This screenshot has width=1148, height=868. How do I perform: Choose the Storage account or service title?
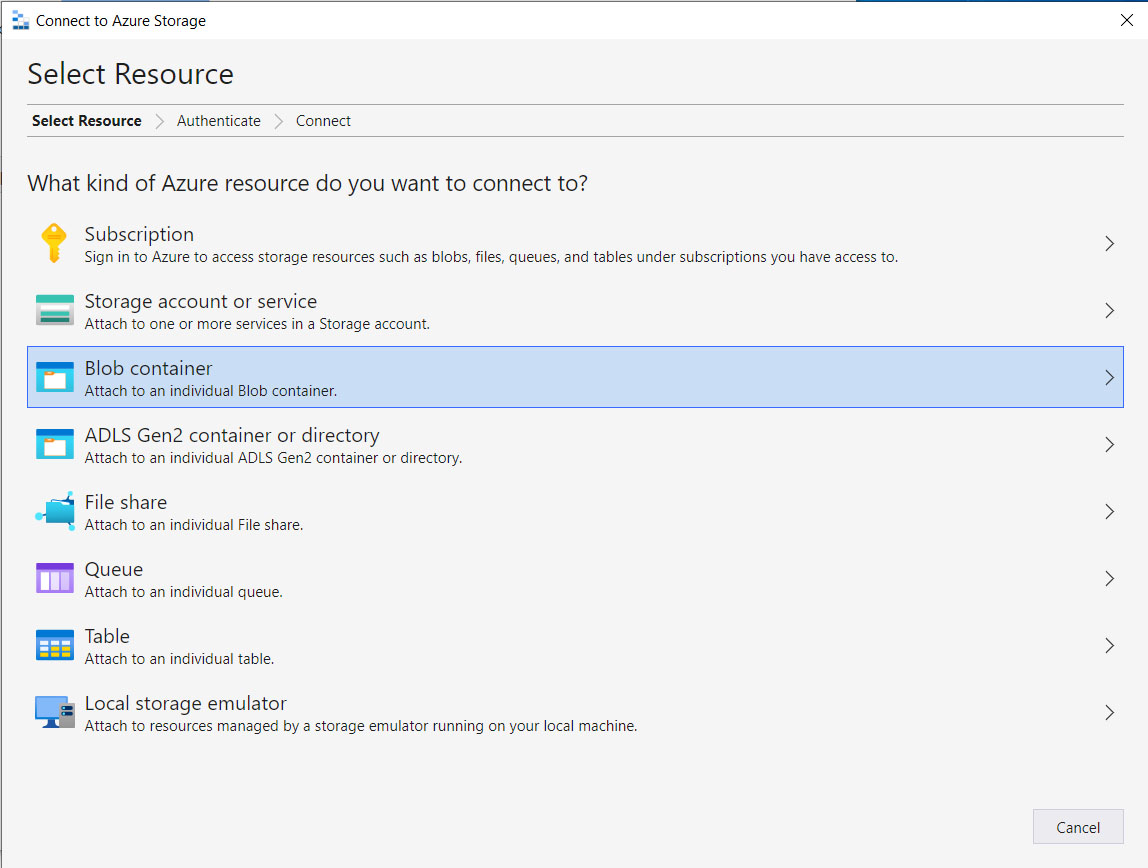point(201,301)
